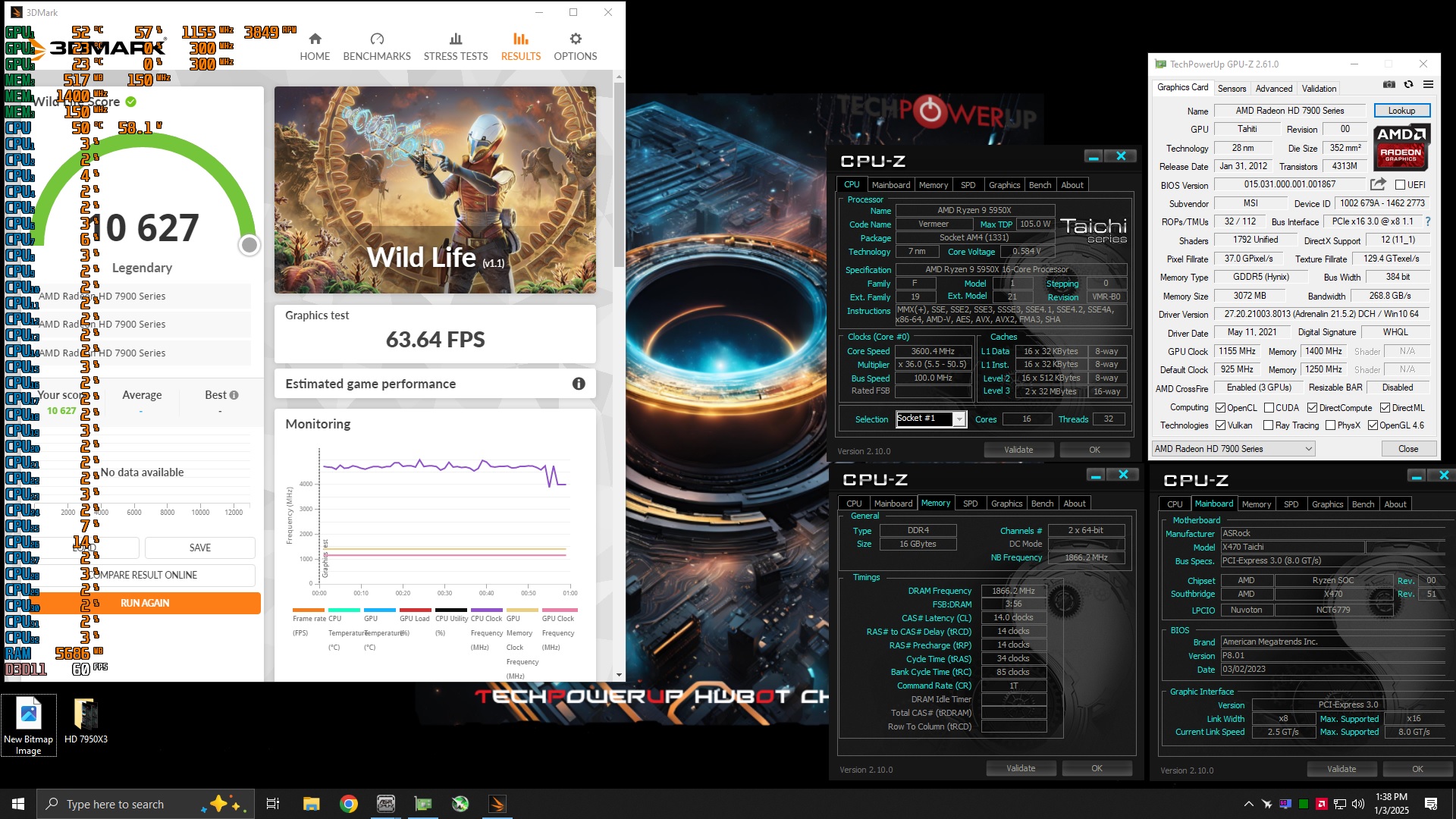
Task: Click the BIOS export share icon in GPU-Z
Action: pos(1378,184)
